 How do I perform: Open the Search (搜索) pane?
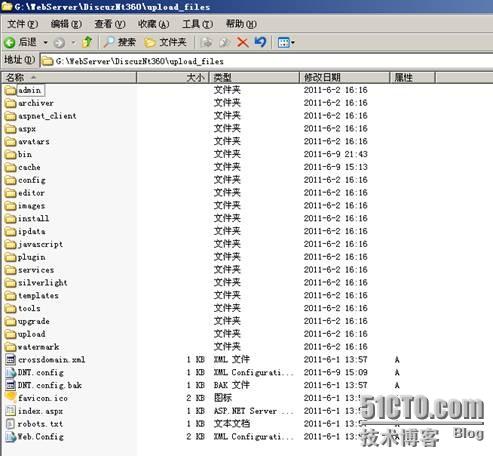pyautogui.click(x=119, y=42)
